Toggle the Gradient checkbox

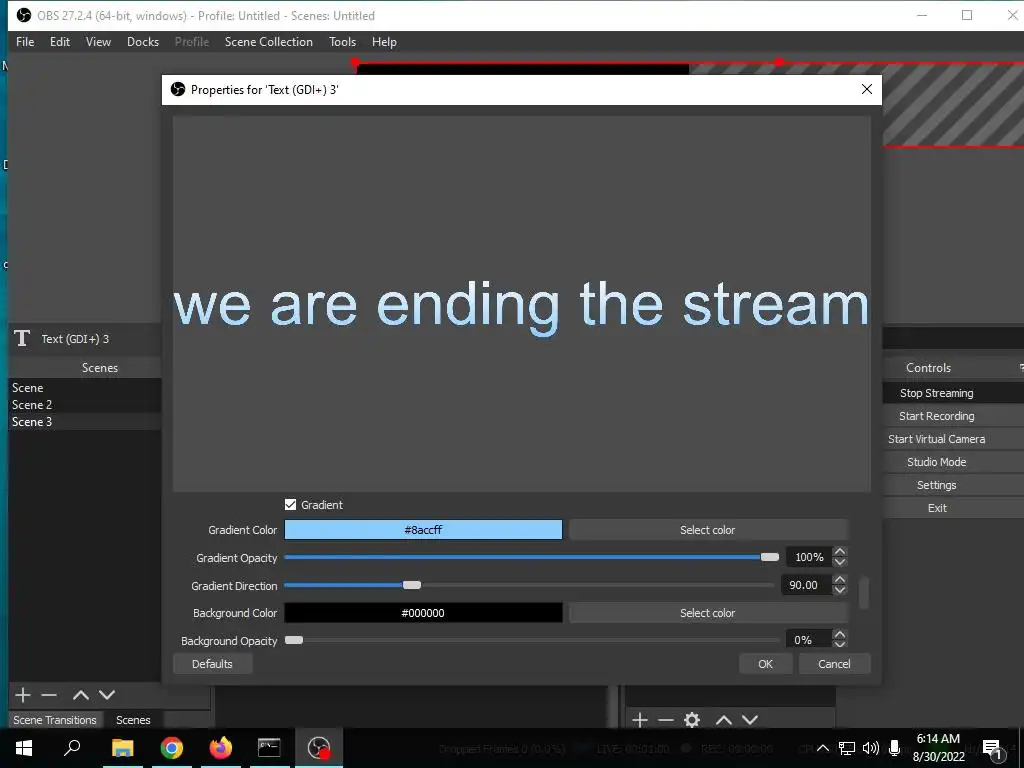click(x=291, y=504)
